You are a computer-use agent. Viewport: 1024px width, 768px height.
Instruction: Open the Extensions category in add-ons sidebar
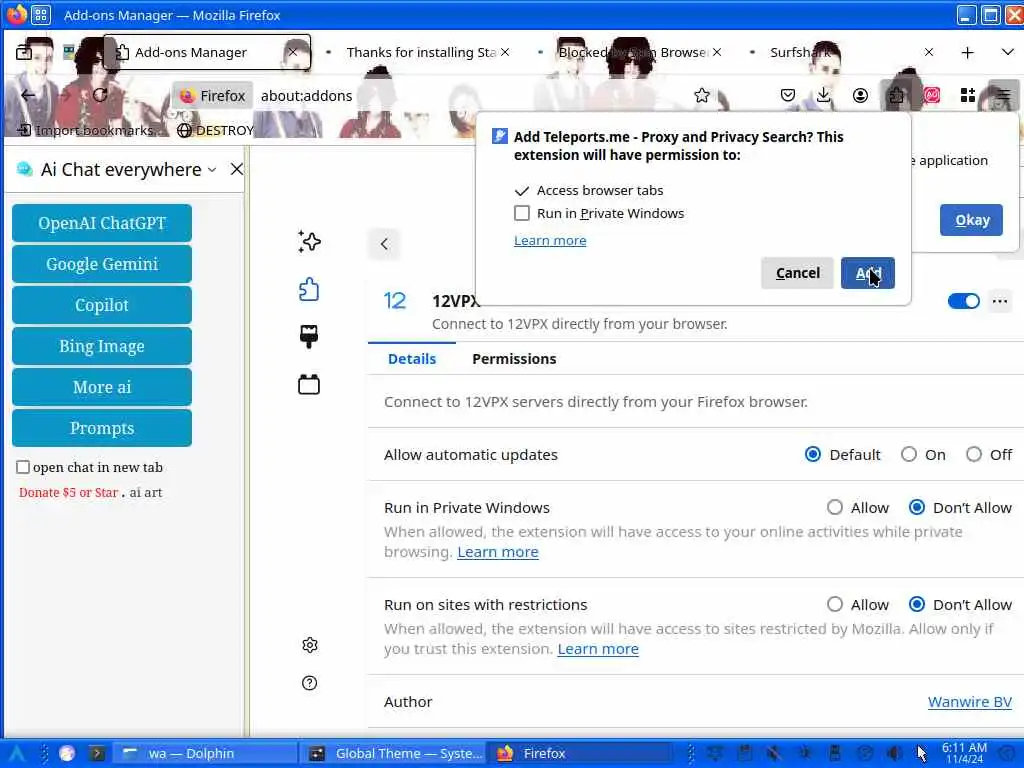(x=309, y=289)
